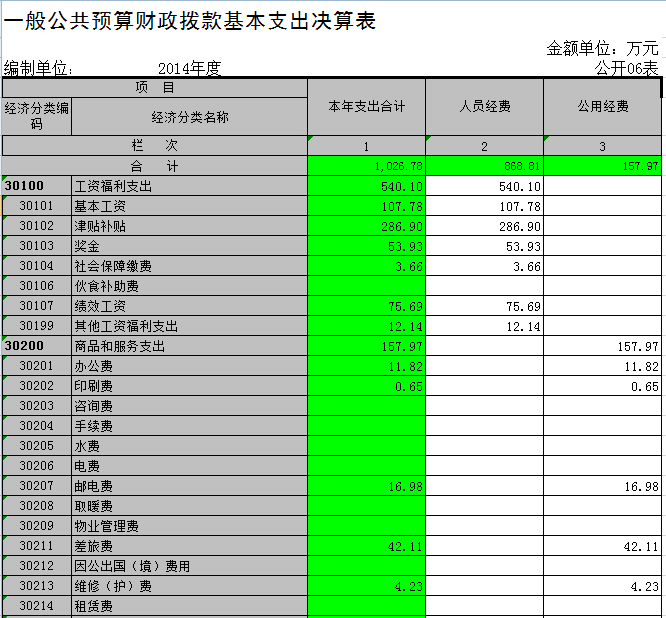Select the 租赁费 cell
Image resolution: width=666 pixels, height=618 pixels.
tap(189, 605)
